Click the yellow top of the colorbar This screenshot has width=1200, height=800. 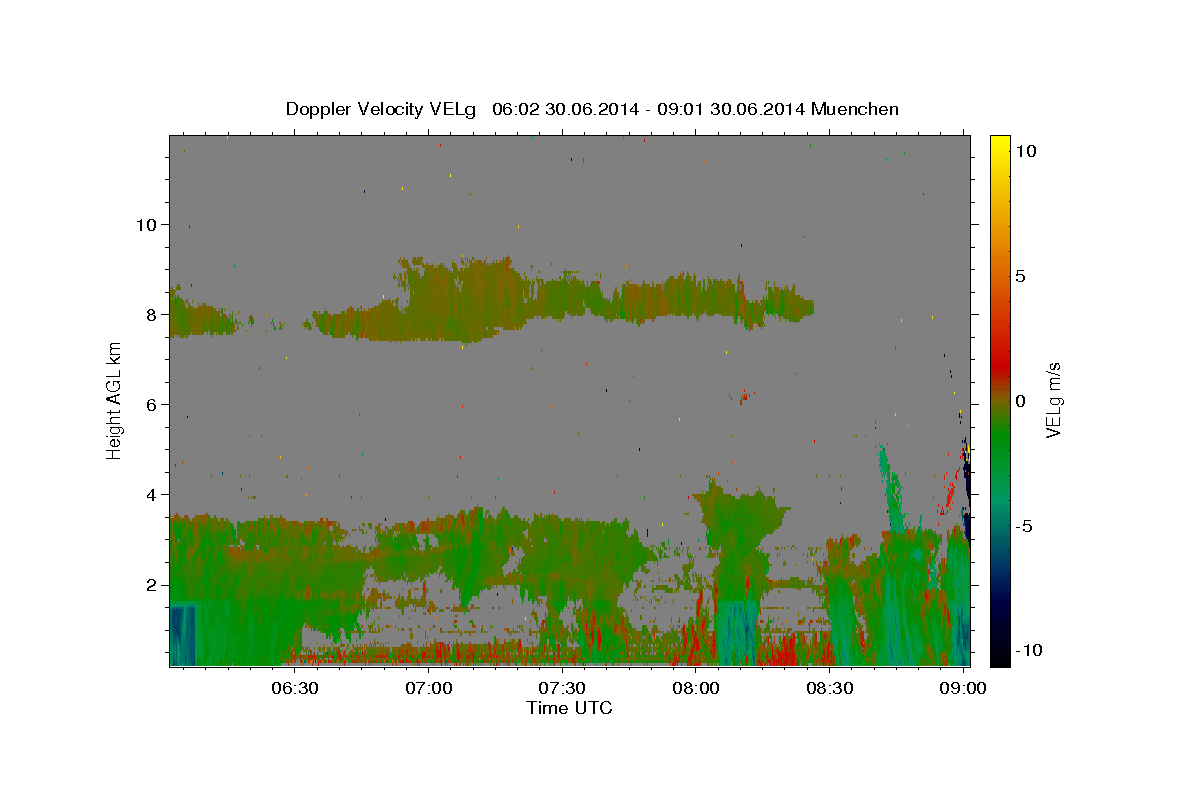(x=1000, y=145)
